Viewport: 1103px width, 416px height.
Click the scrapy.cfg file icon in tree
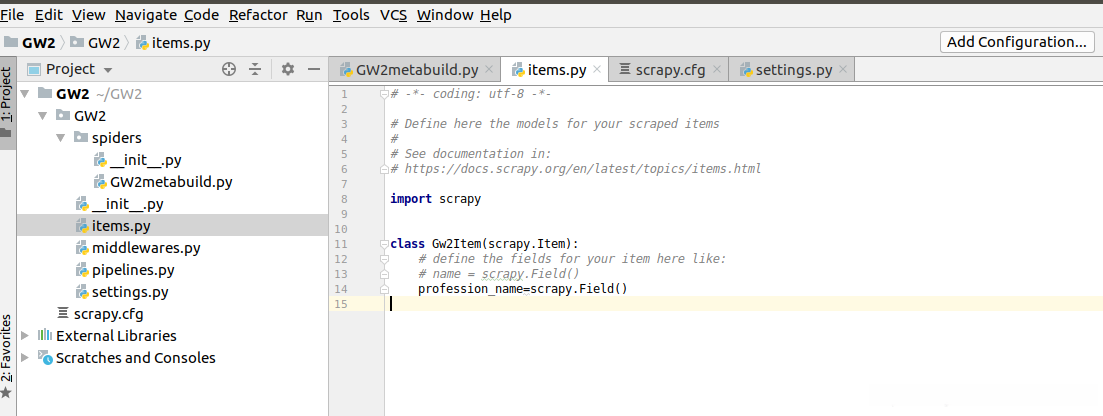pos(63,313)
